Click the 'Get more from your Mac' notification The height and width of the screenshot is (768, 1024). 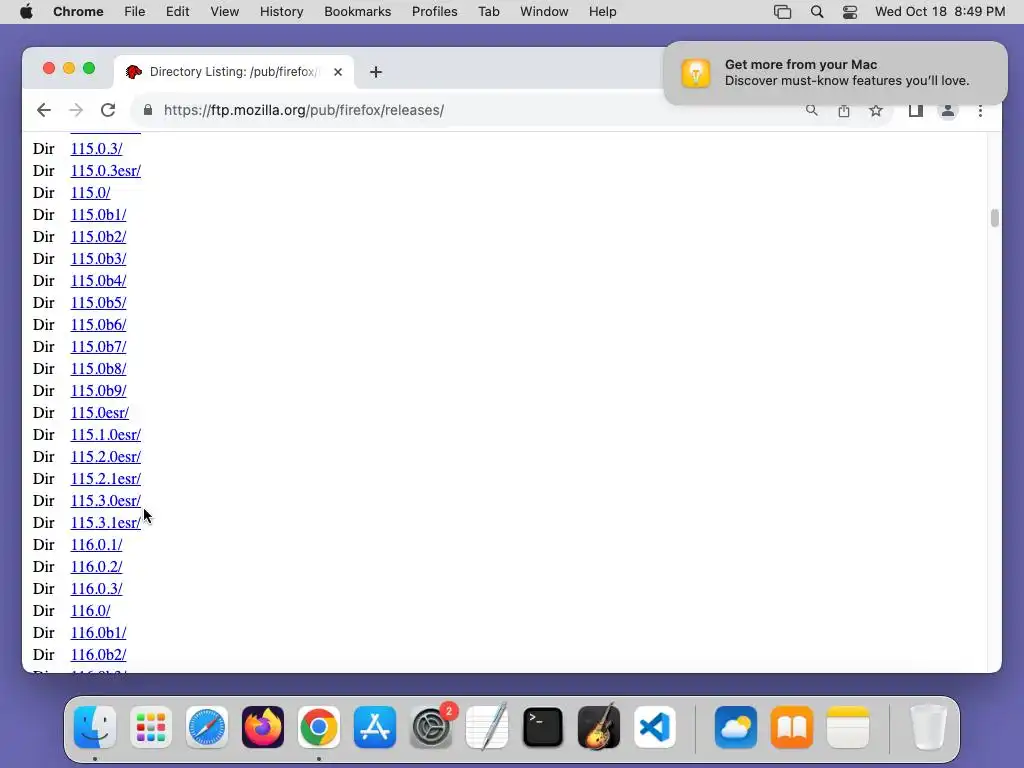click(x=835, y=72)
